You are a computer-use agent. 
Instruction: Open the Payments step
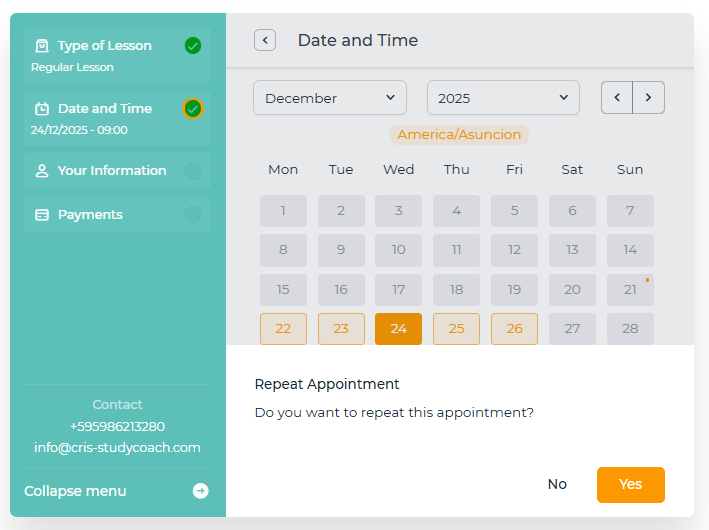tap(90, 215)
